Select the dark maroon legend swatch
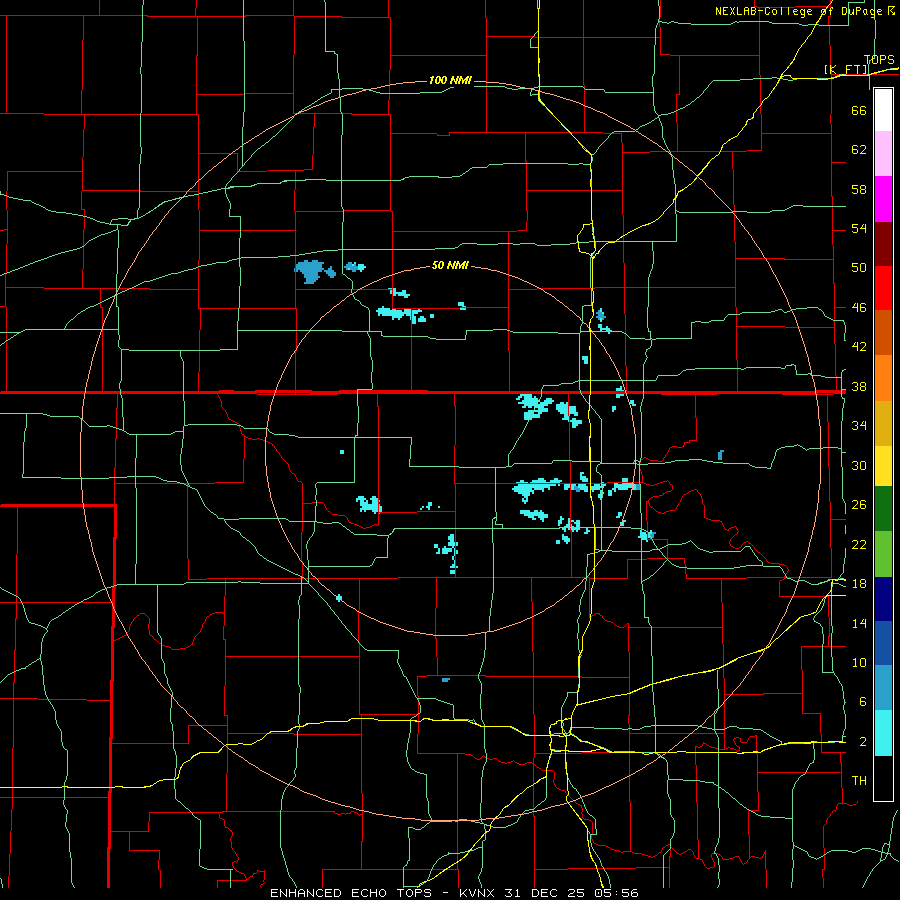The width and height of the screenshot is (900, 900). tap(883, 243)
